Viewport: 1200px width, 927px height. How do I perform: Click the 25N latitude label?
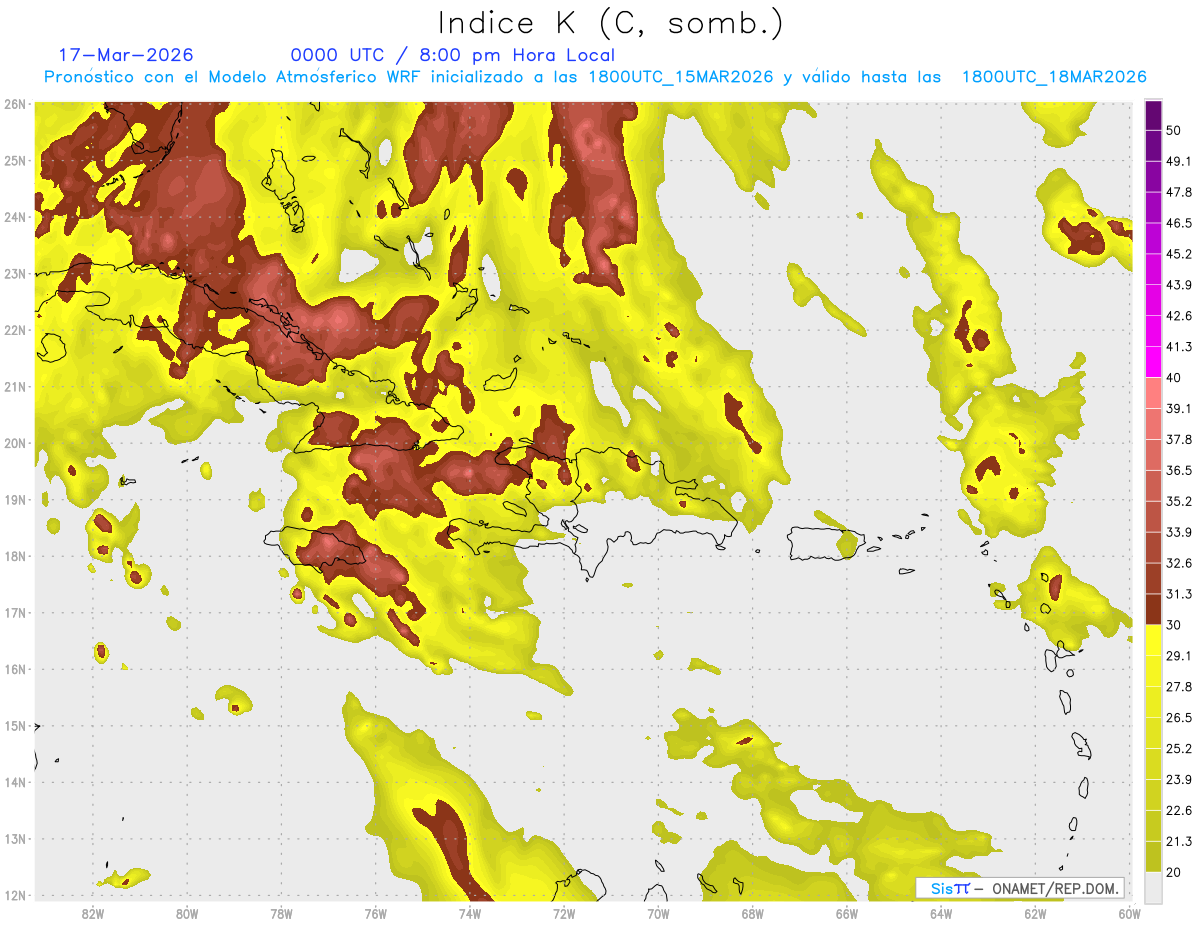(x=15, y=161)
